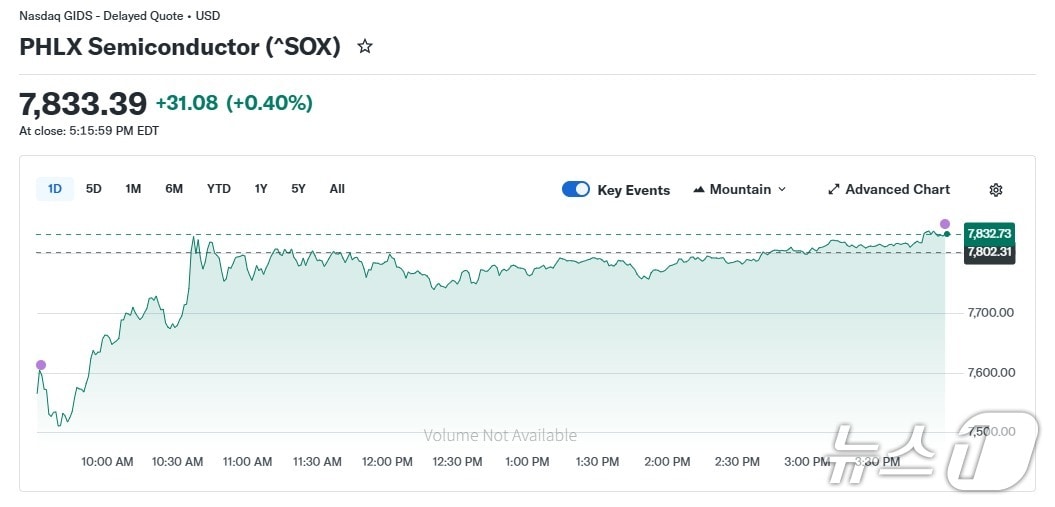1055x507 pixels.
Task: Add ^SOX to watchlist with star icon
Action: click(x=365, y=46)
